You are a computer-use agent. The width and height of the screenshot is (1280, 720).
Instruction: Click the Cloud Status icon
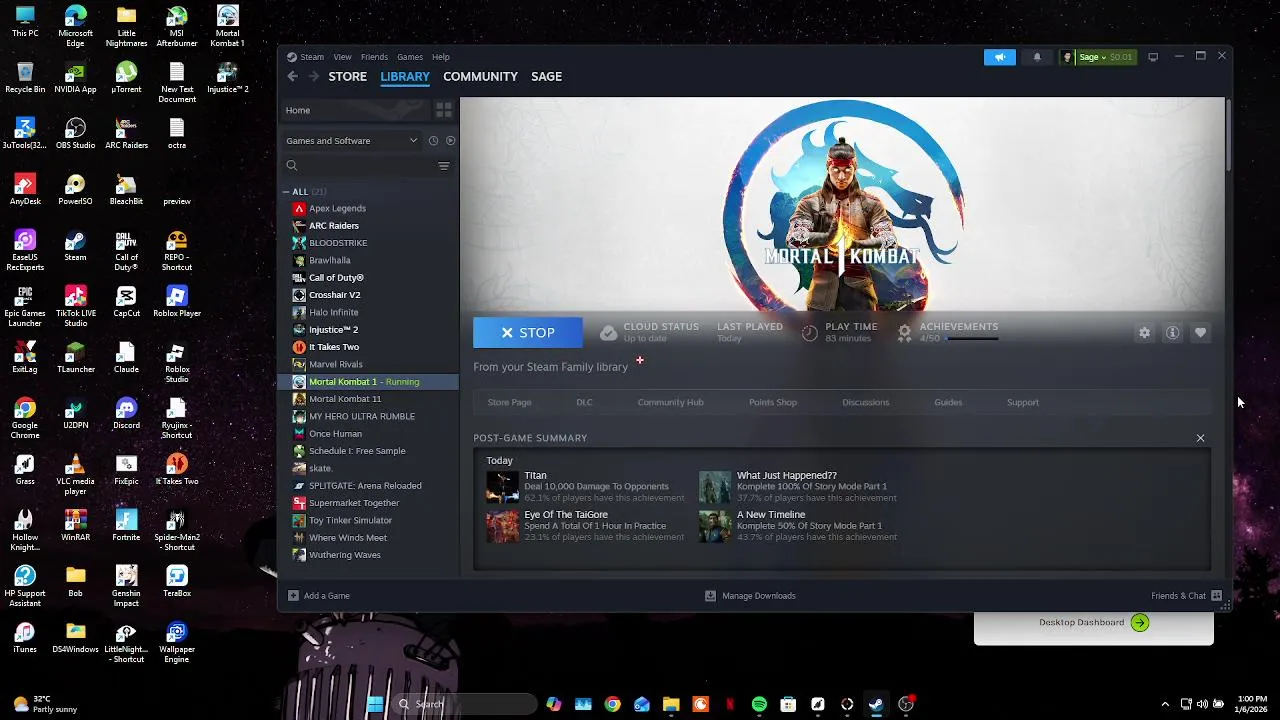608,333
